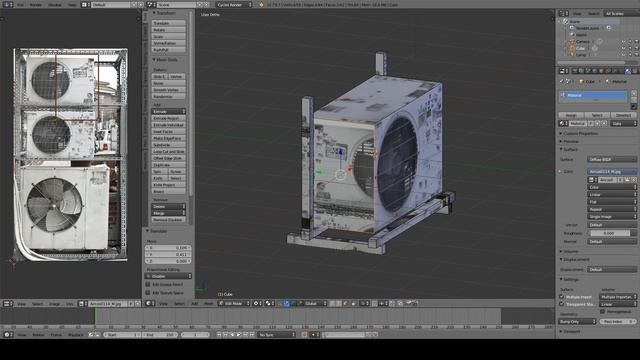The width and height of the screenshot is (640, 360).
Task: Open the Playback menu in timeline
Action: (x=76, y=335)
